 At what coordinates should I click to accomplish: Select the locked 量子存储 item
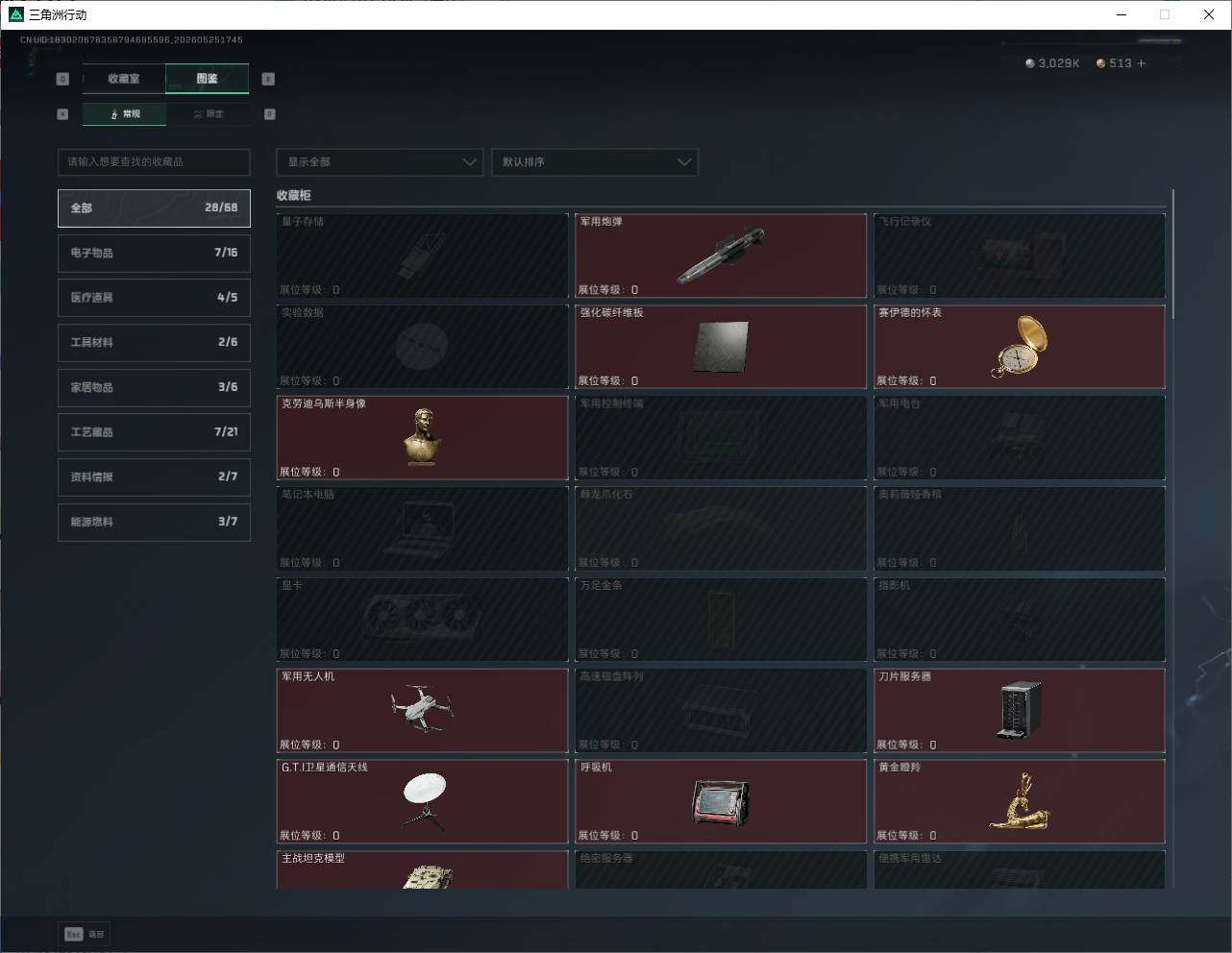423,256
